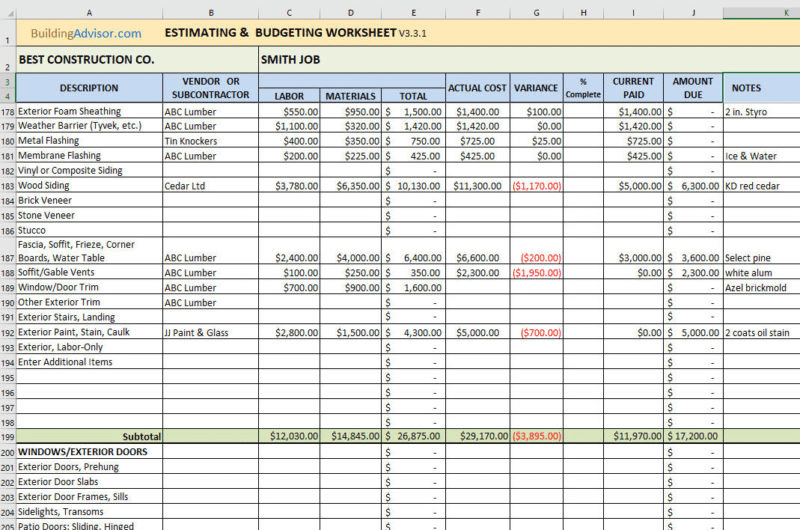This screenshot has width=800, height=530.
Task: Select subtotal labor $12,030.00 cell
Action: (x=289, y=436)
